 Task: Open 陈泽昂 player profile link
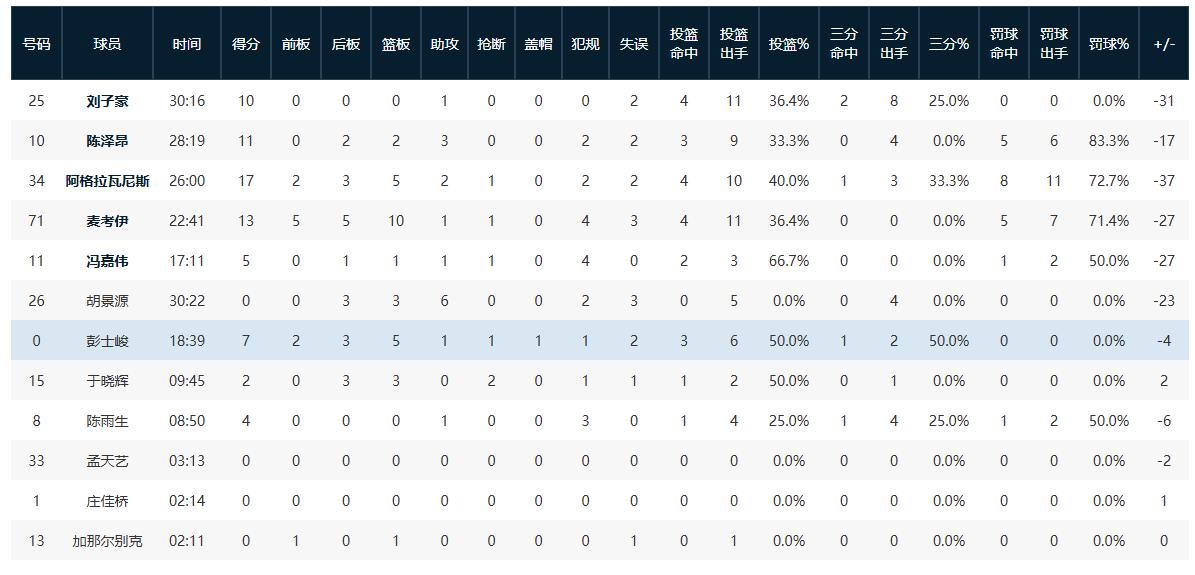[107, 141]
